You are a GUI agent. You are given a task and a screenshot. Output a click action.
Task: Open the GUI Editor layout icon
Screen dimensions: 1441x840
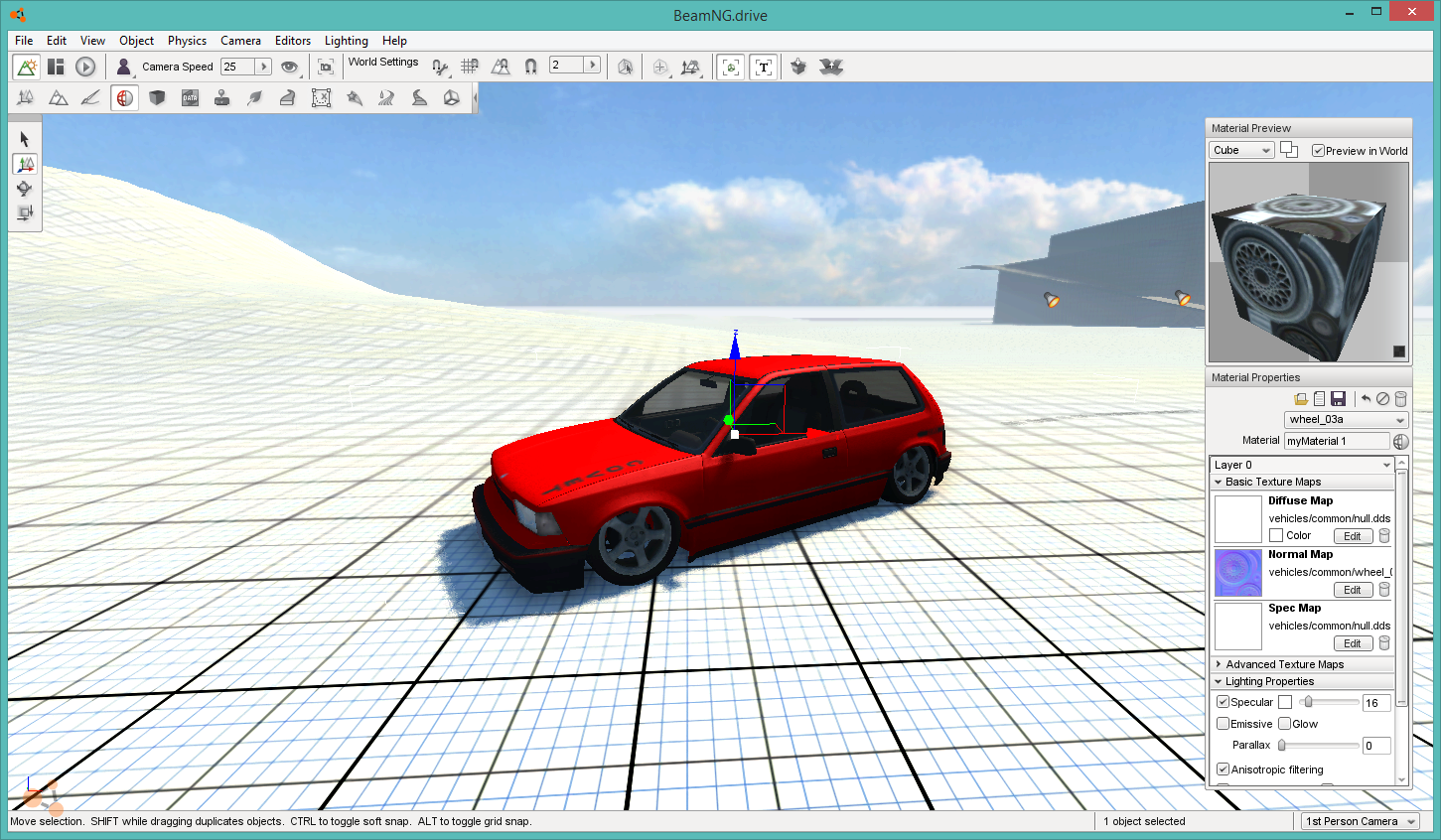coord(56,67)
